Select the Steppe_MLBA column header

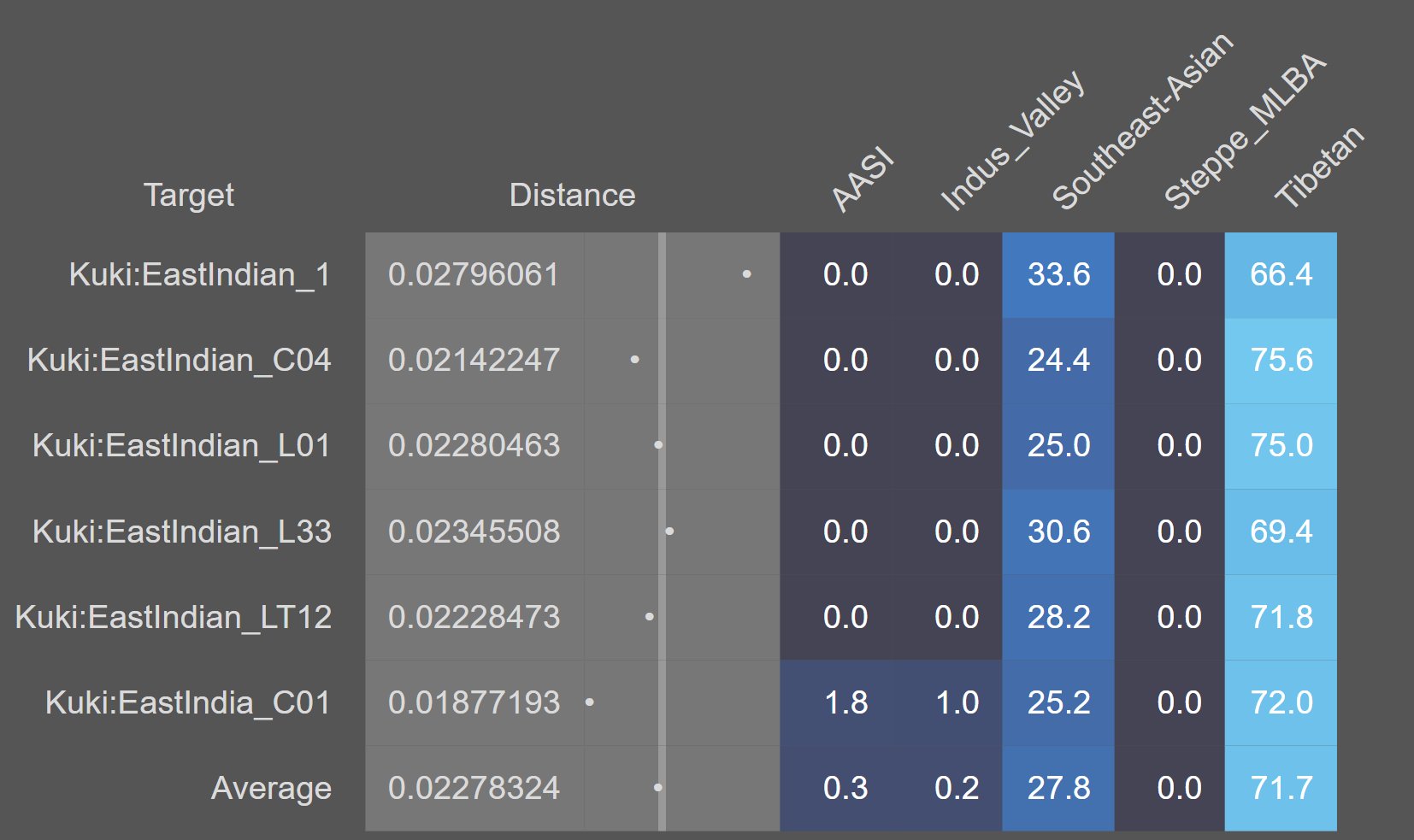1245,132
